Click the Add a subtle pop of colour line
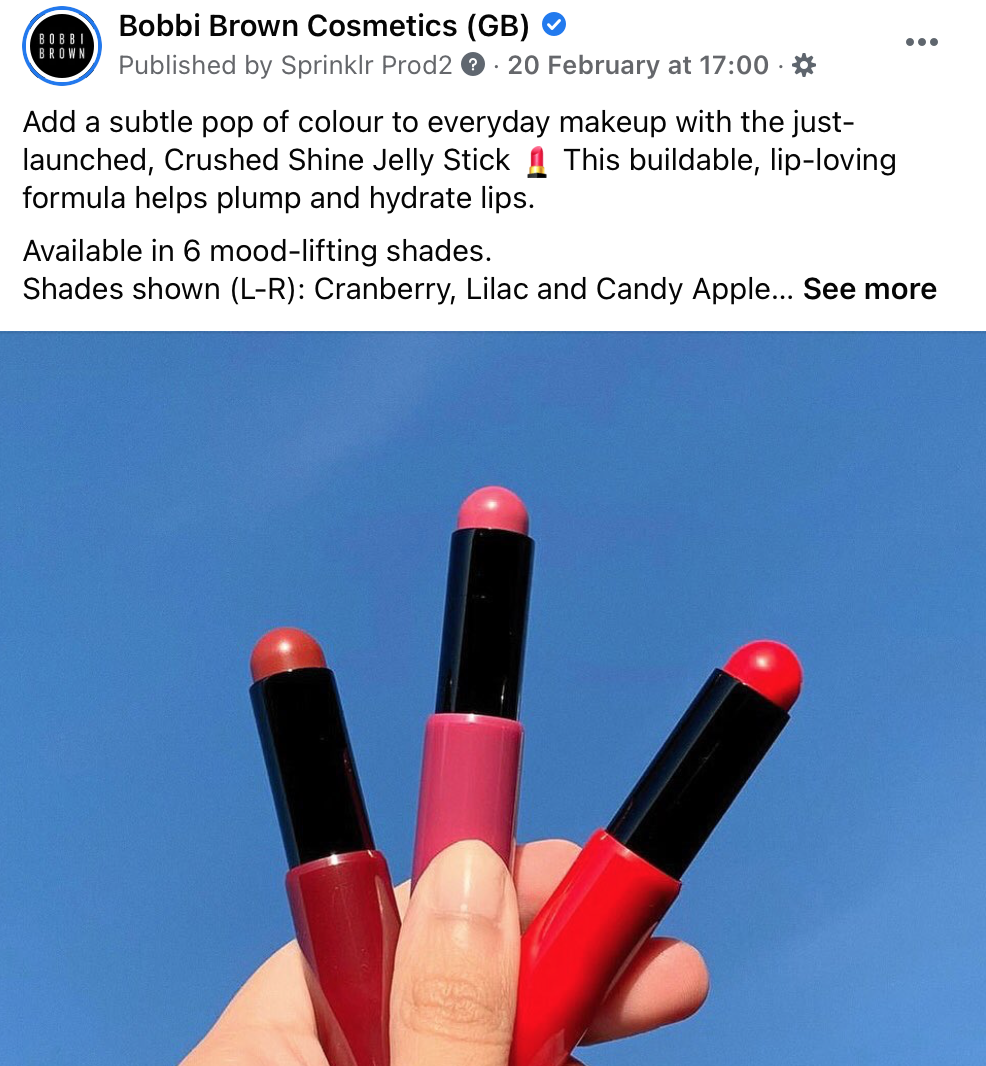The height and width of the screenshot is (1066, 986). pyautogui.click(x=439, y=122)
